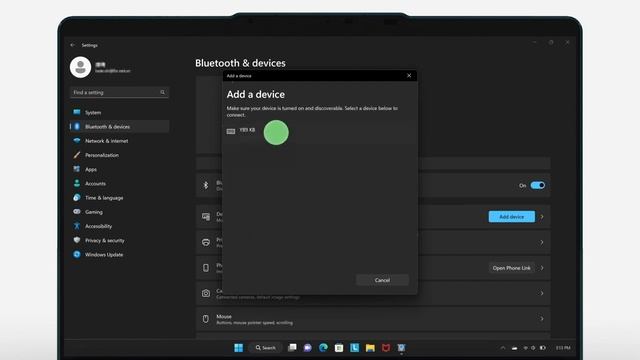Open the red McAfee taskbar icon
640x360 pixels.
[386, 348]
